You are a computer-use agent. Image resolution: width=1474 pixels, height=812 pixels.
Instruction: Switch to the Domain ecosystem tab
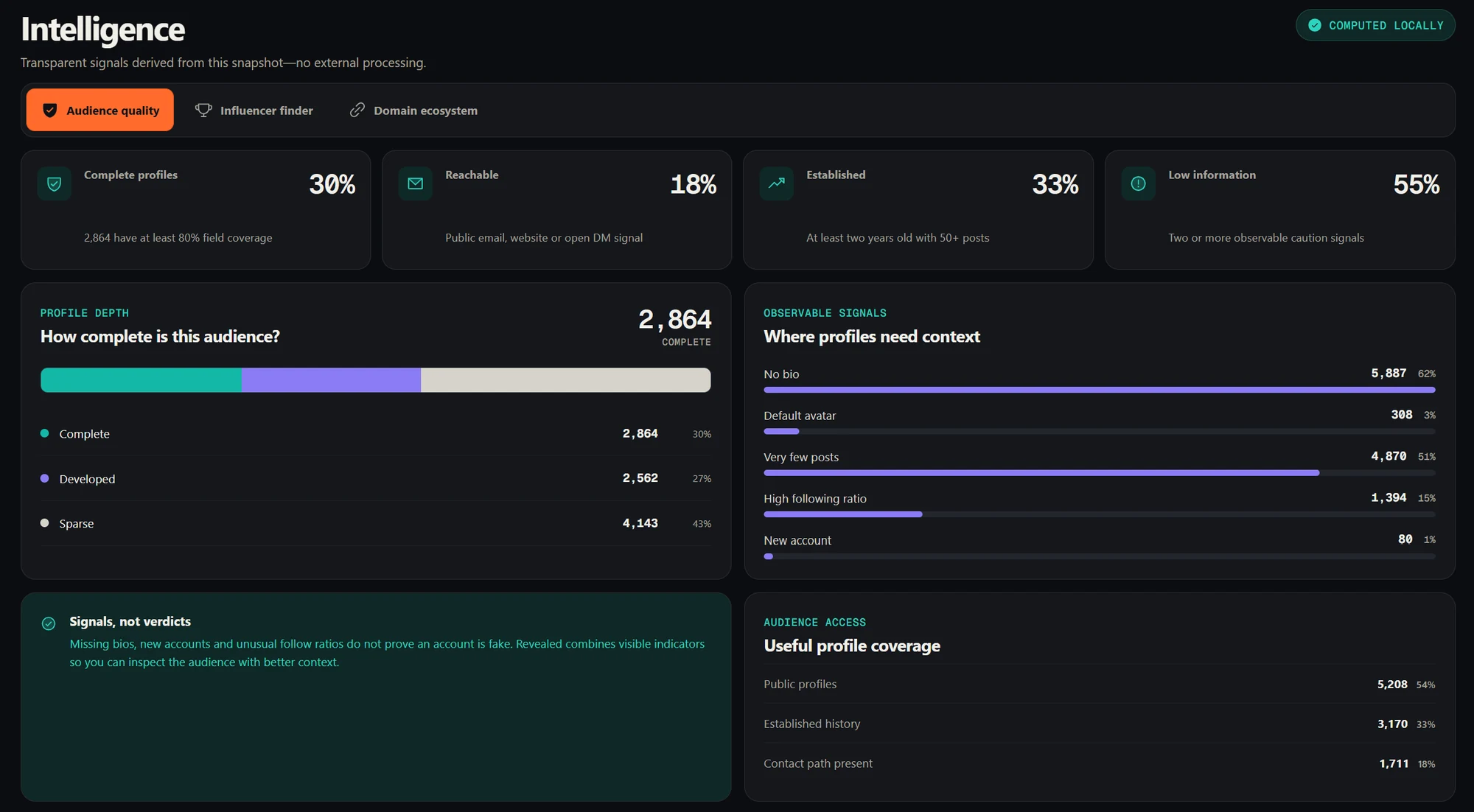pos(413,111)
